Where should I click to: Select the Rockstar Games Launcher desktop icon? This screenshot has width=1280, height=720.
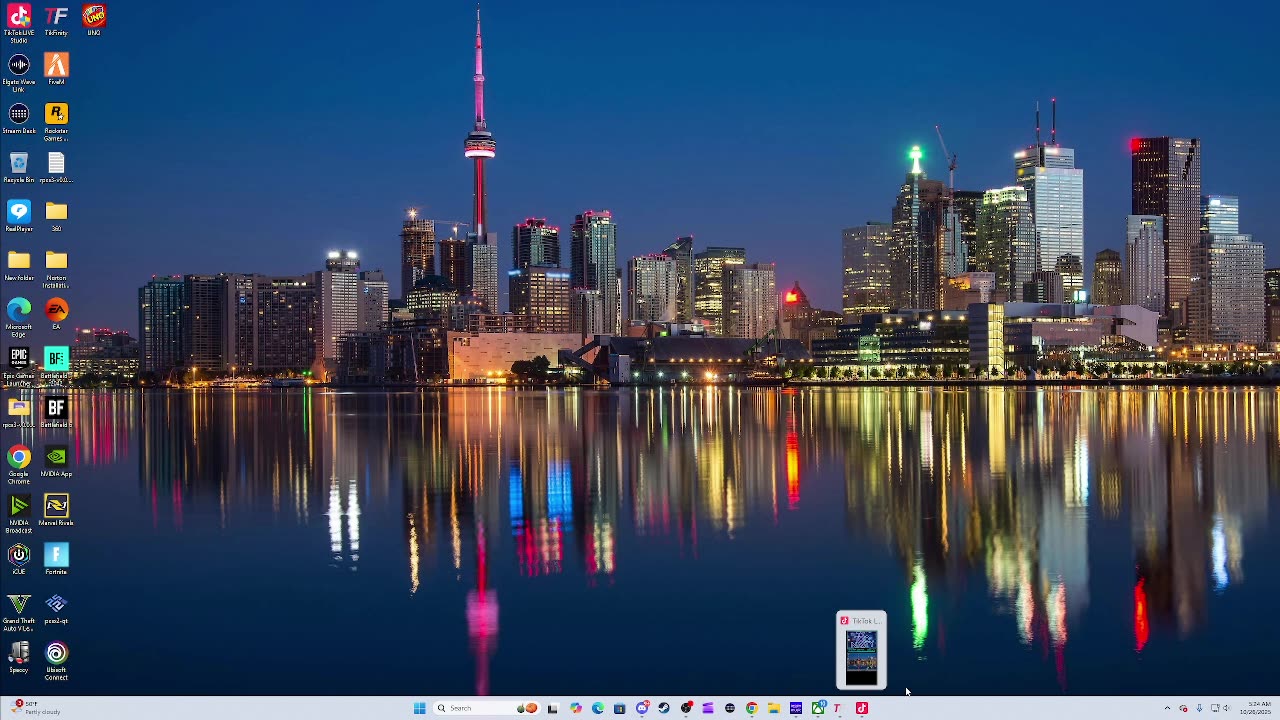point(56,122)
